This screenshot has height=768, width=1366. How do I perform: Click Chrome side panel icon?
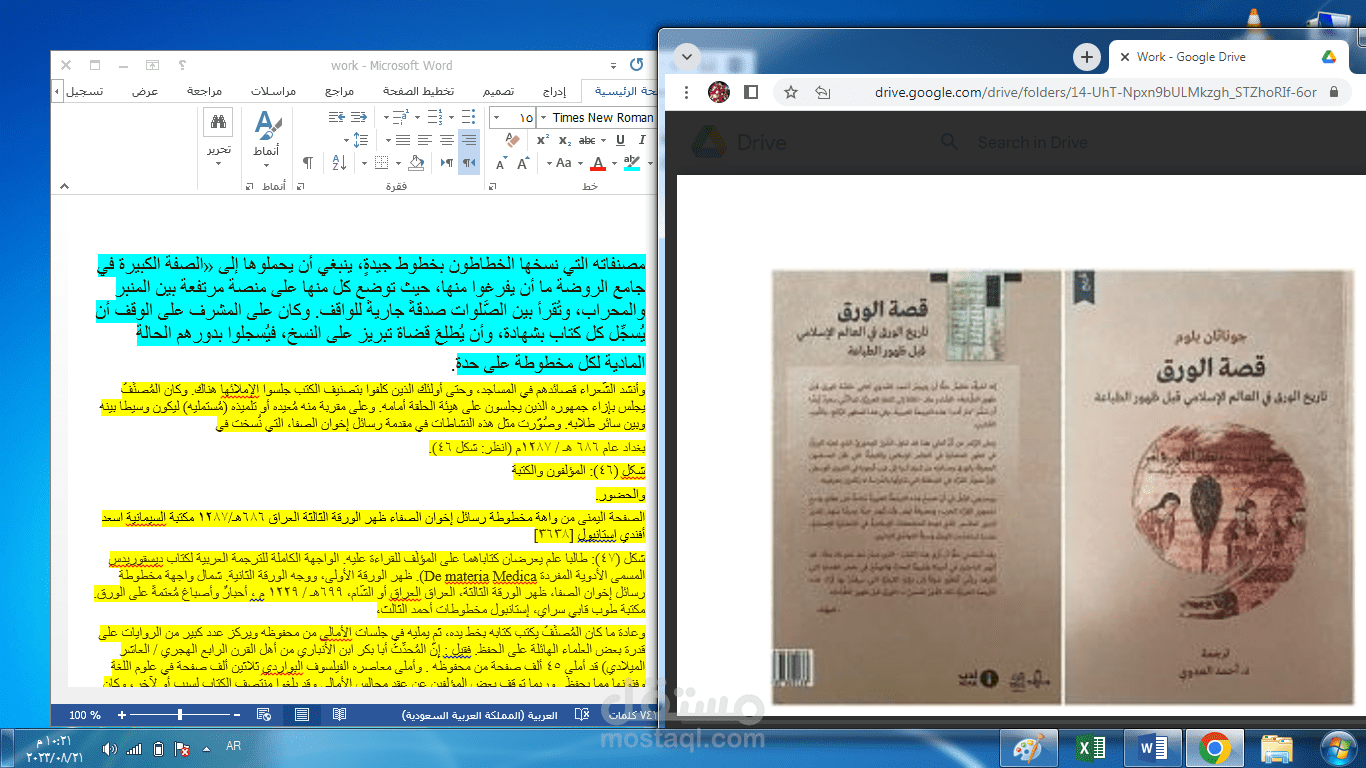tap(751, 92)
